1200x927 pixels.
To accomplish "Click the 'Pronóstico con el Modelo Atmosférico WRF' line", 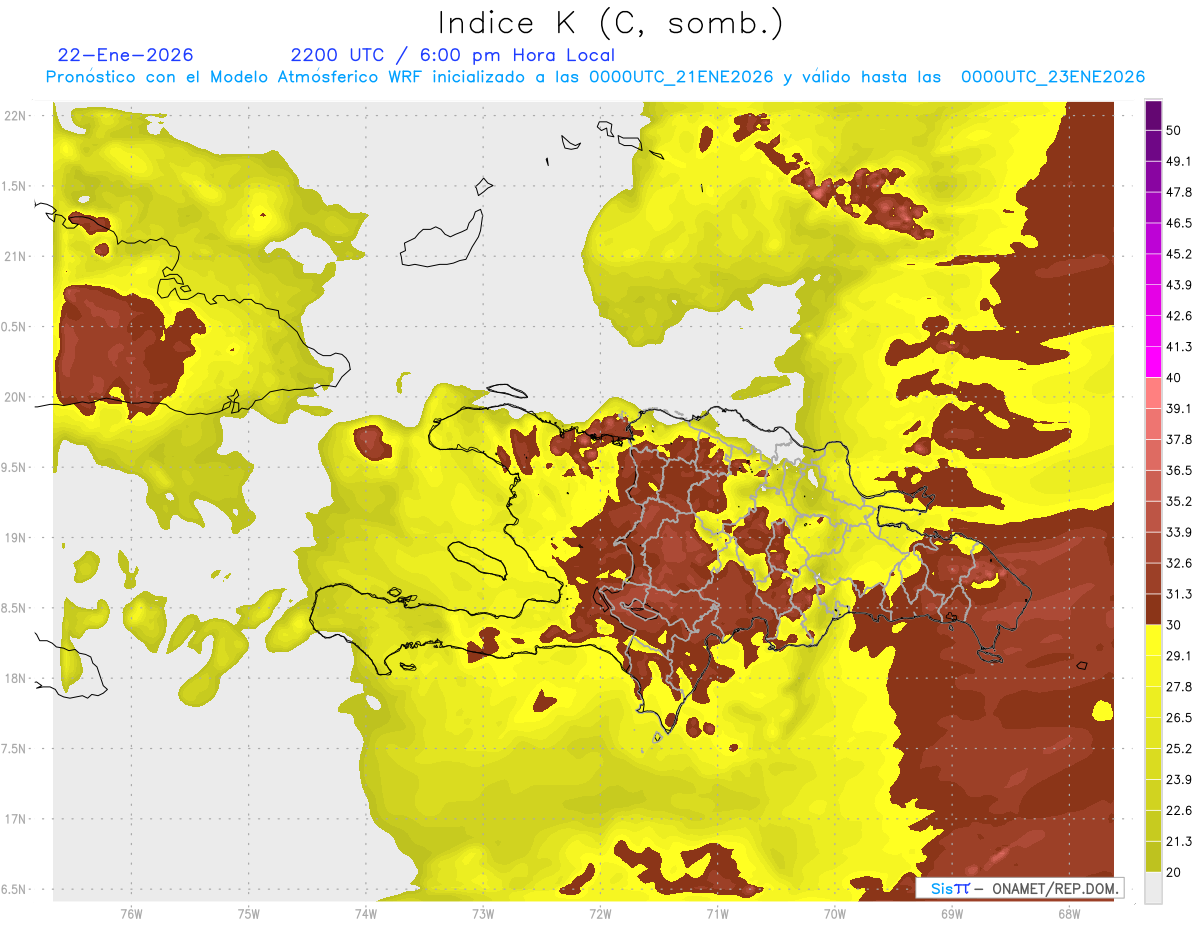I will [595, 77].
